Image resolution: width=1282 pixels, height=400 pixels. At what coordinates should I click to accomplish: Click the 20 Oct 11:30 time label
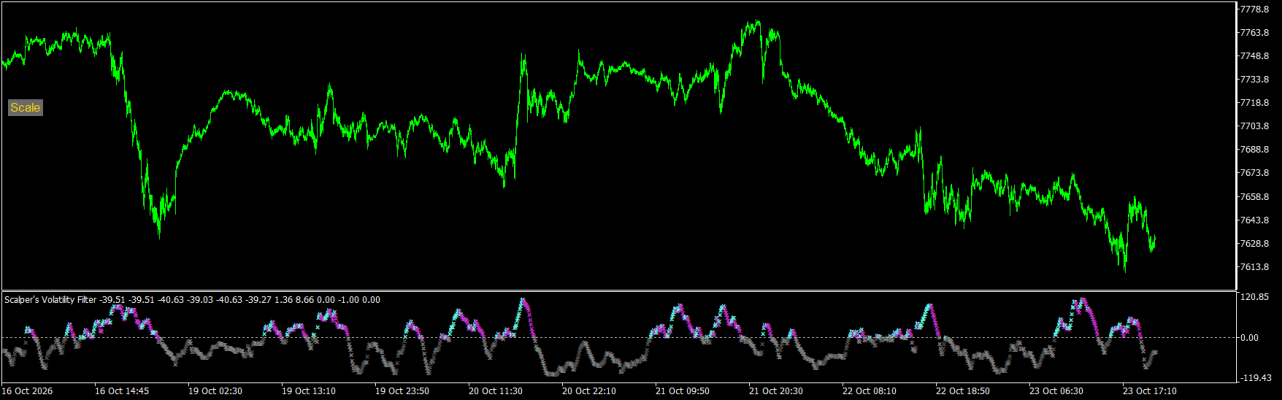pyautogui.click(x=497, y=392)
